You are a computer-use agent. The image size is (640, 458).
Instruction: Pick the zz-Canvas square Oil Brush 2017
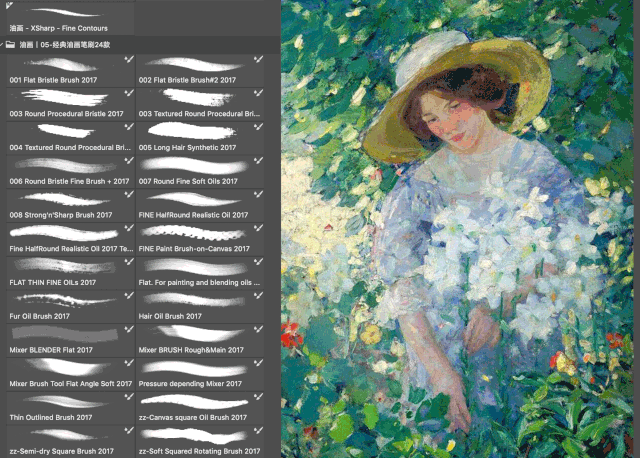point(200,408)
